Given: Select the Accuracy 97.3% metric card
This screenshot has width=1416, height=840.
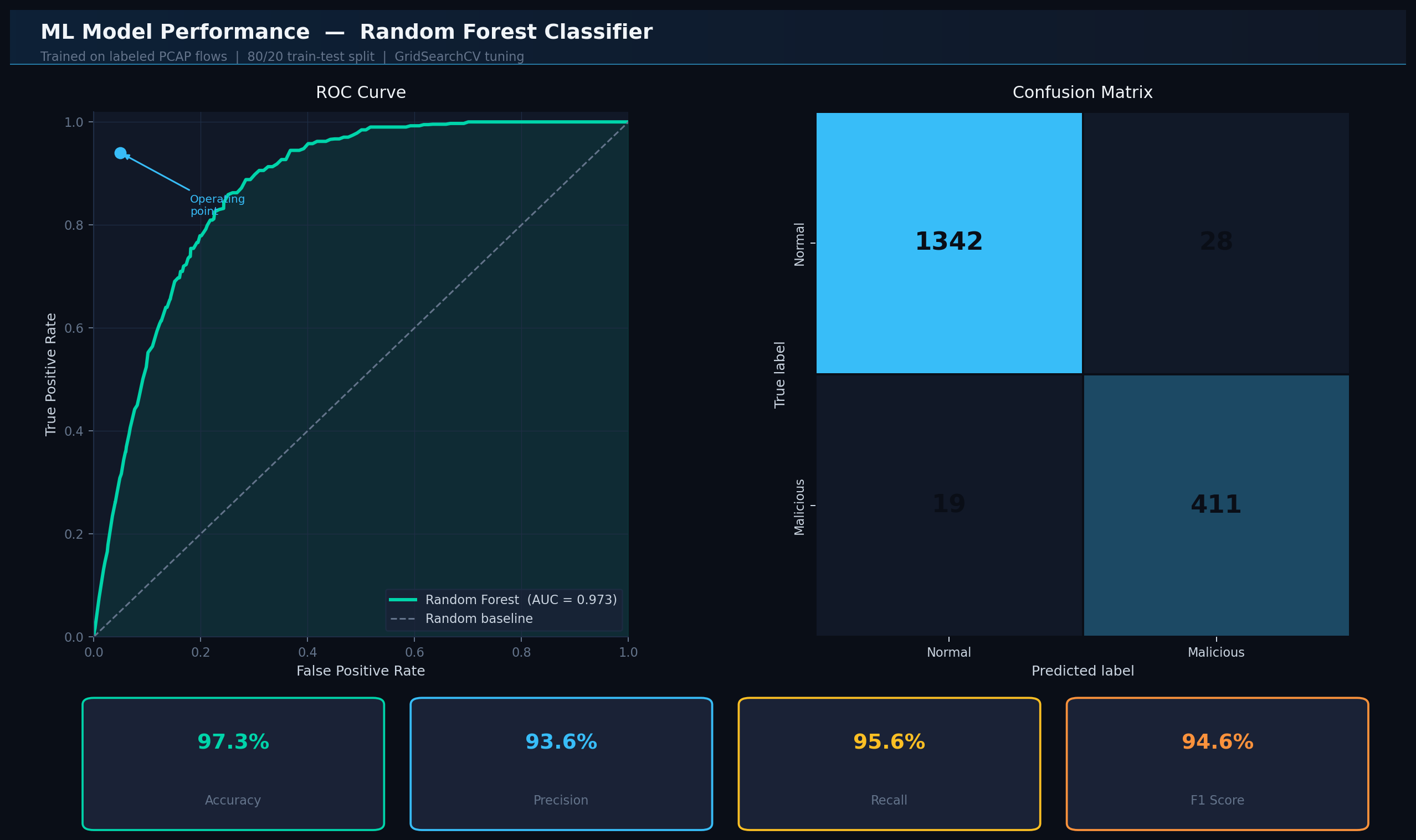Looking at the screenshot, I should (x=233, y=764).
